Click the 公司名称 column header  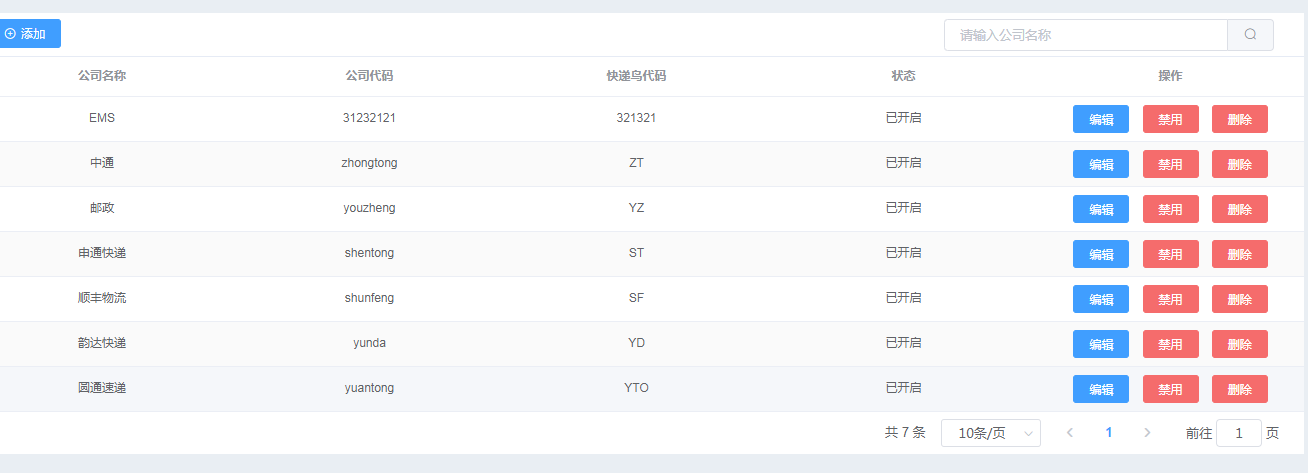[x=102, y=76]
